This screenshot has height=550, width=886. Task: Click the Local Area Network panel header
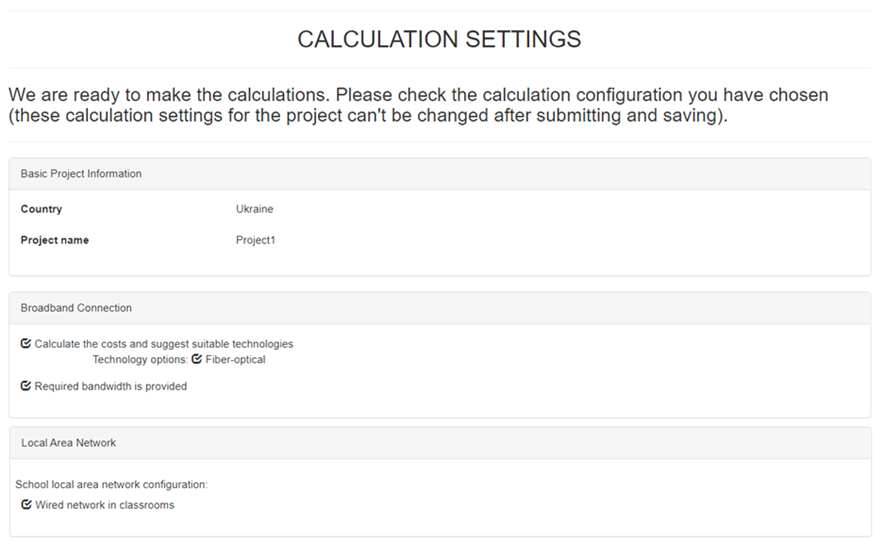click(68, 443)
